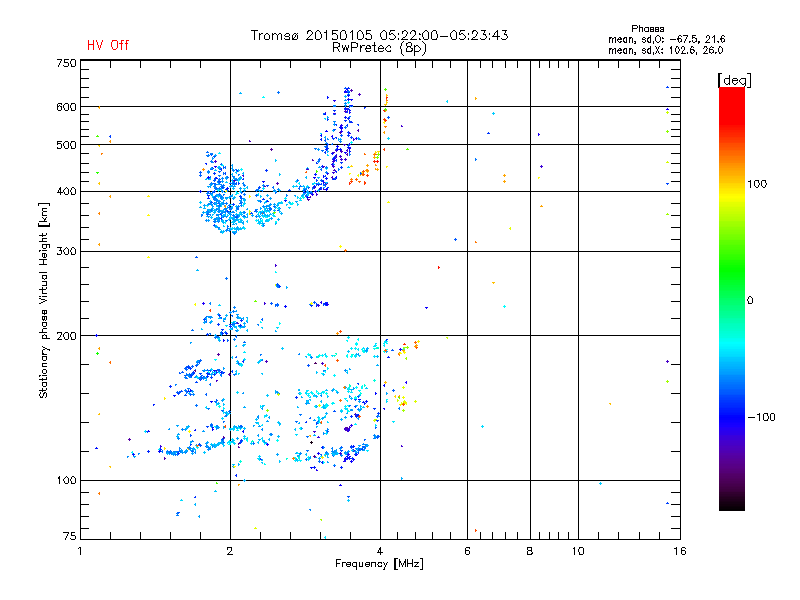The width and height of the screenshot is (800, 600).
Task: Click the '16' frequency axis tick label
Action: pos(680,551)
